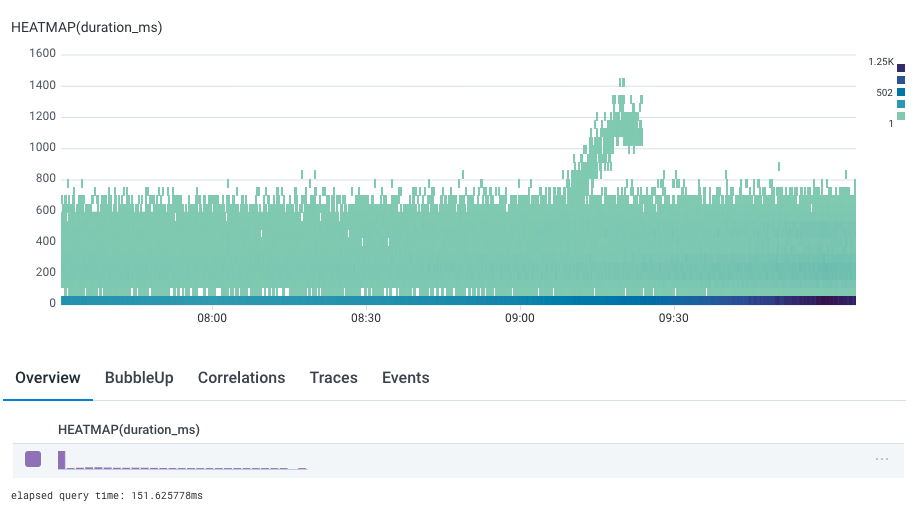Open the Overview tab
Screen dimensions: 921x527
[x=48, y=378]
